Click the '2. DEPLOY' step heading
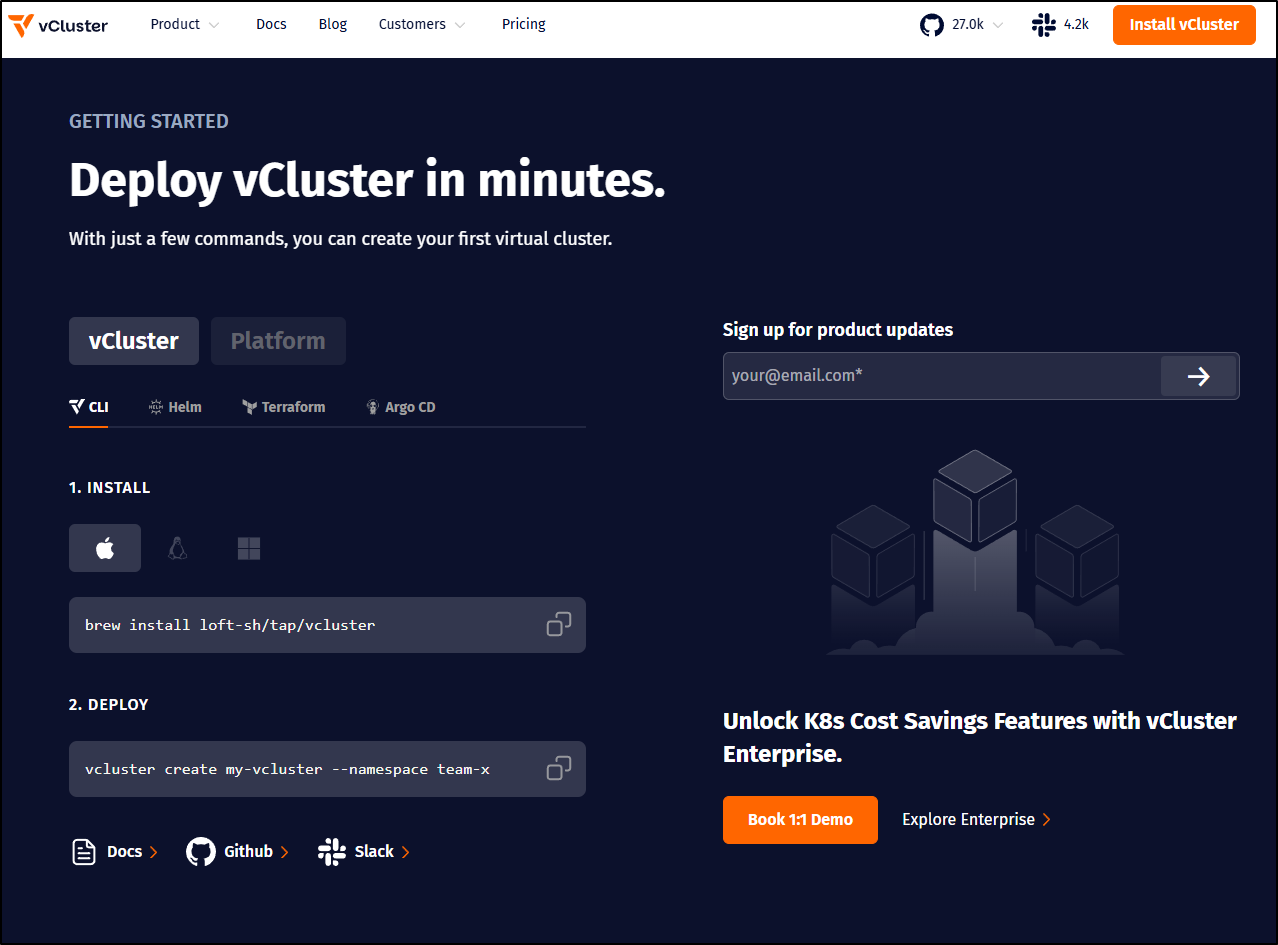The width and height of the screenshot is (1278, 945). 109,705
